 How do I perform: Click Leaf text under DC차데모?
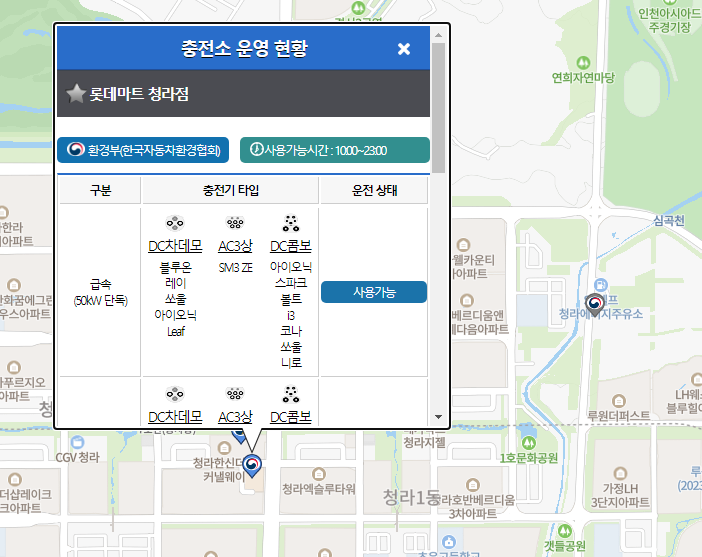pyautogui.click(x=176, y=331)
